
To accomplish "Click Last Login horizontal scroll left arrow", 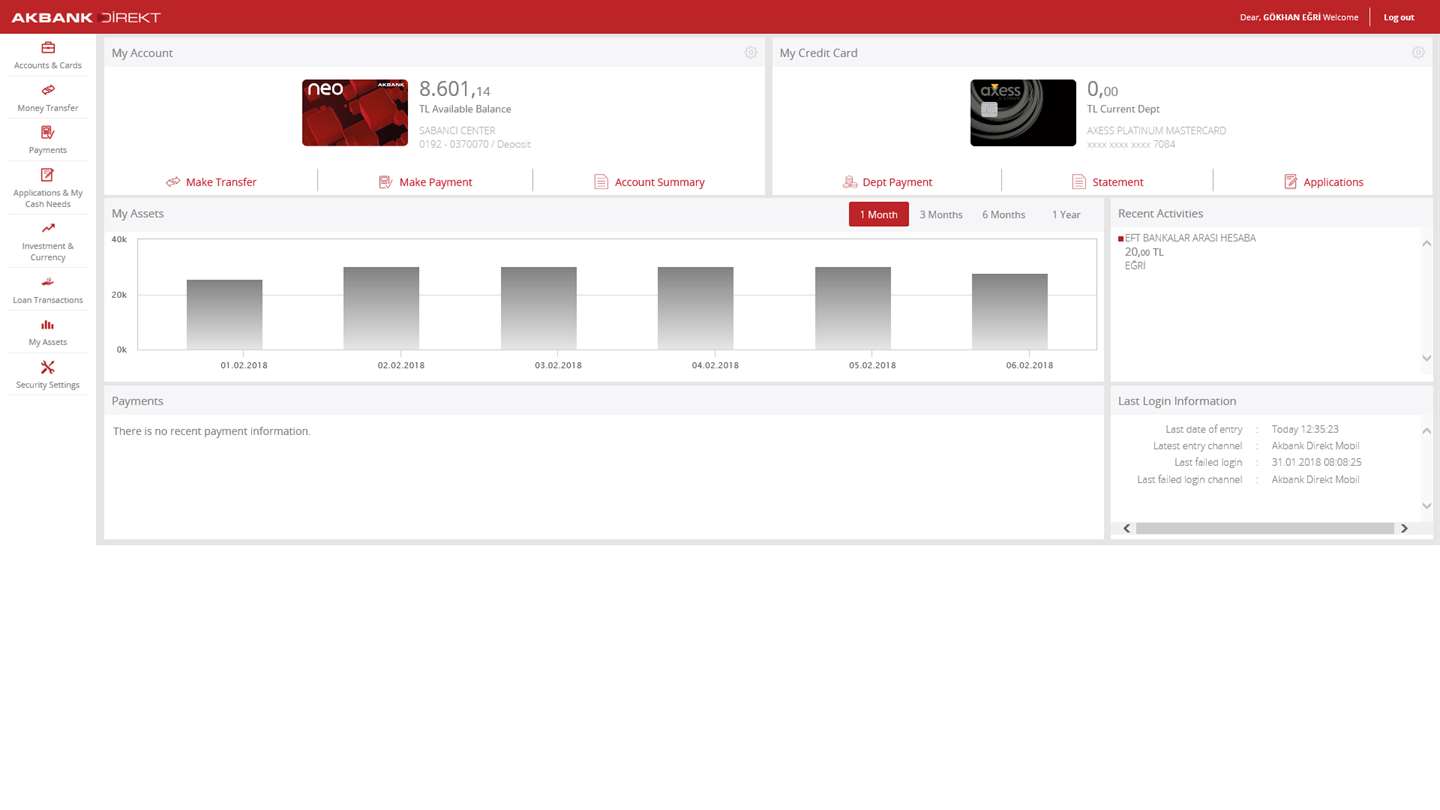I will pos(1127,528).
